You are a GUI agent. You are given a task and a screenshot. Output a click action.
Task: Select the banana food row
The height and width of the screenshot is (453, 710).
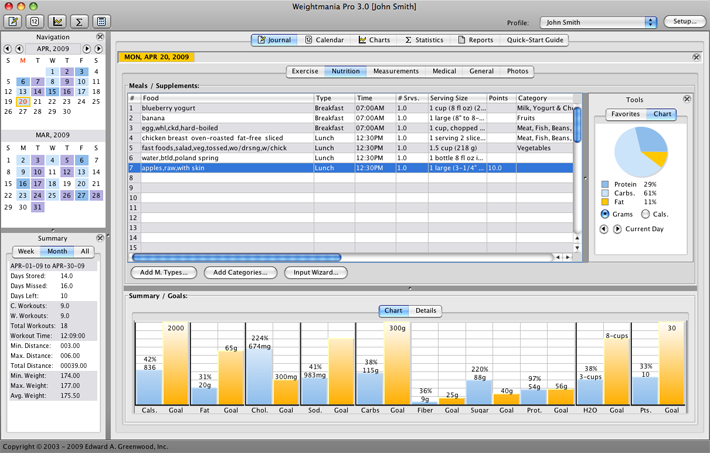click(351, 118)
